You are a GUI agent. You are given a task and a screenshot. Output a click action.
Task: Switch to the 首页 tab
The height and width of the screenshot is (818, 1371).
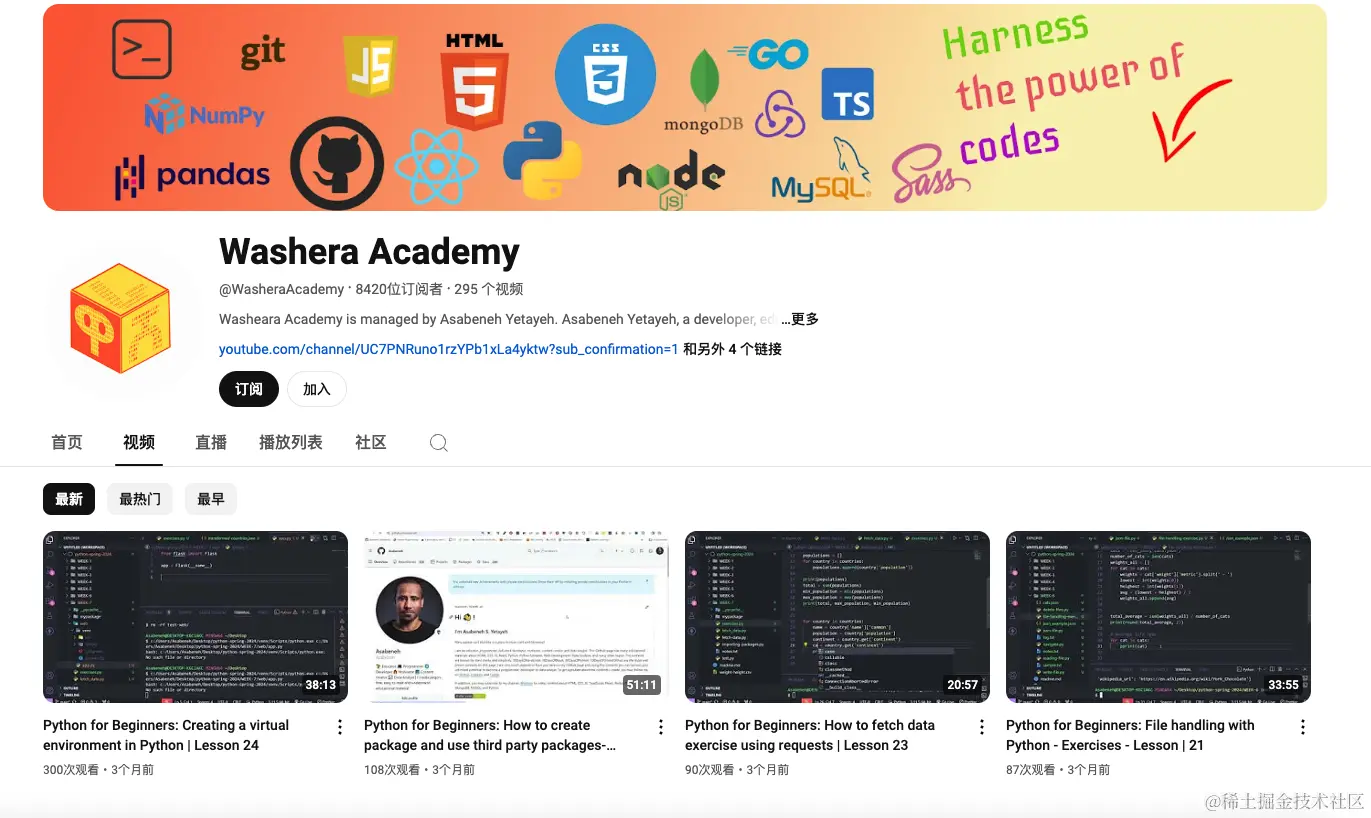click(67, 442)
